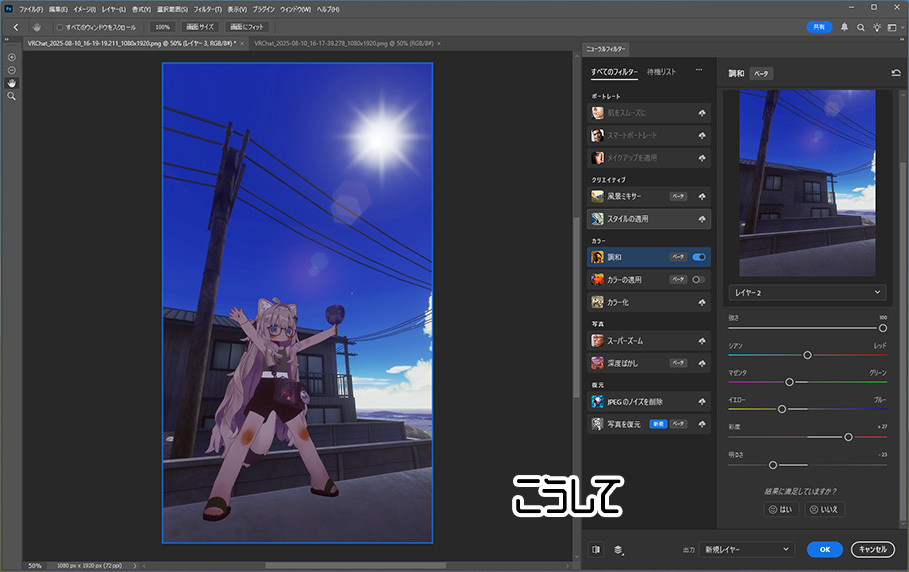Select the Hand tool in the left toolbar
The image size is (909, 572).
(12, 83)
